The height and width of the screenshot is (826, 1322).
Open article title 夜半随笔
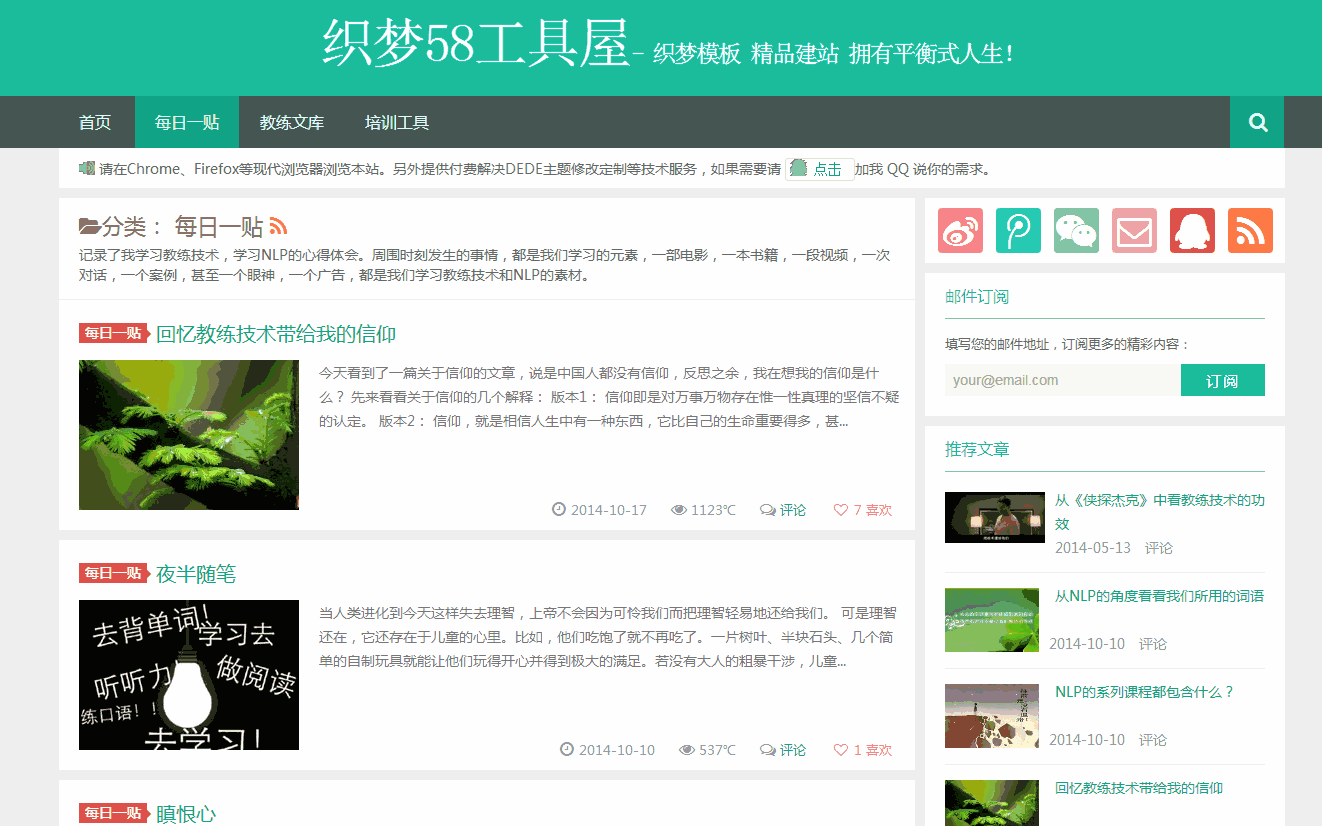196,574
